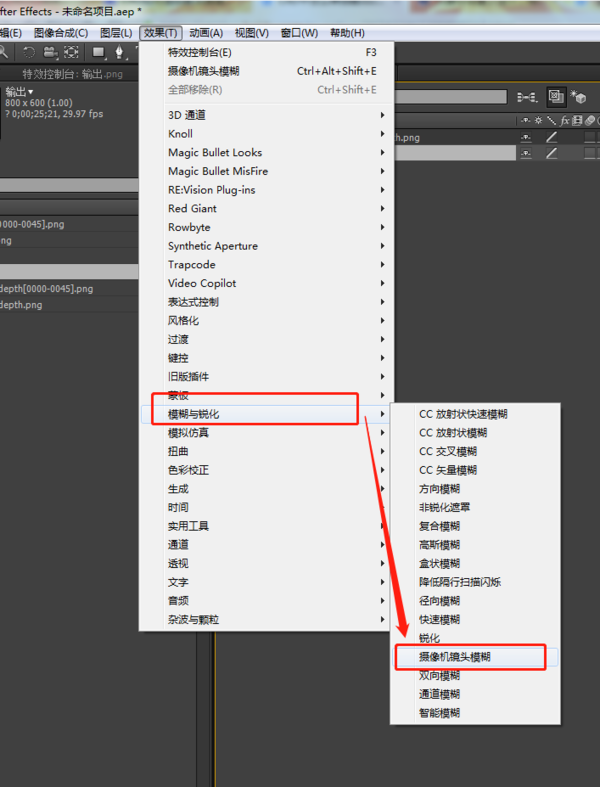
Task: Toggle quality switch for the highlighted layer
Action: click(x=551, y=153)
